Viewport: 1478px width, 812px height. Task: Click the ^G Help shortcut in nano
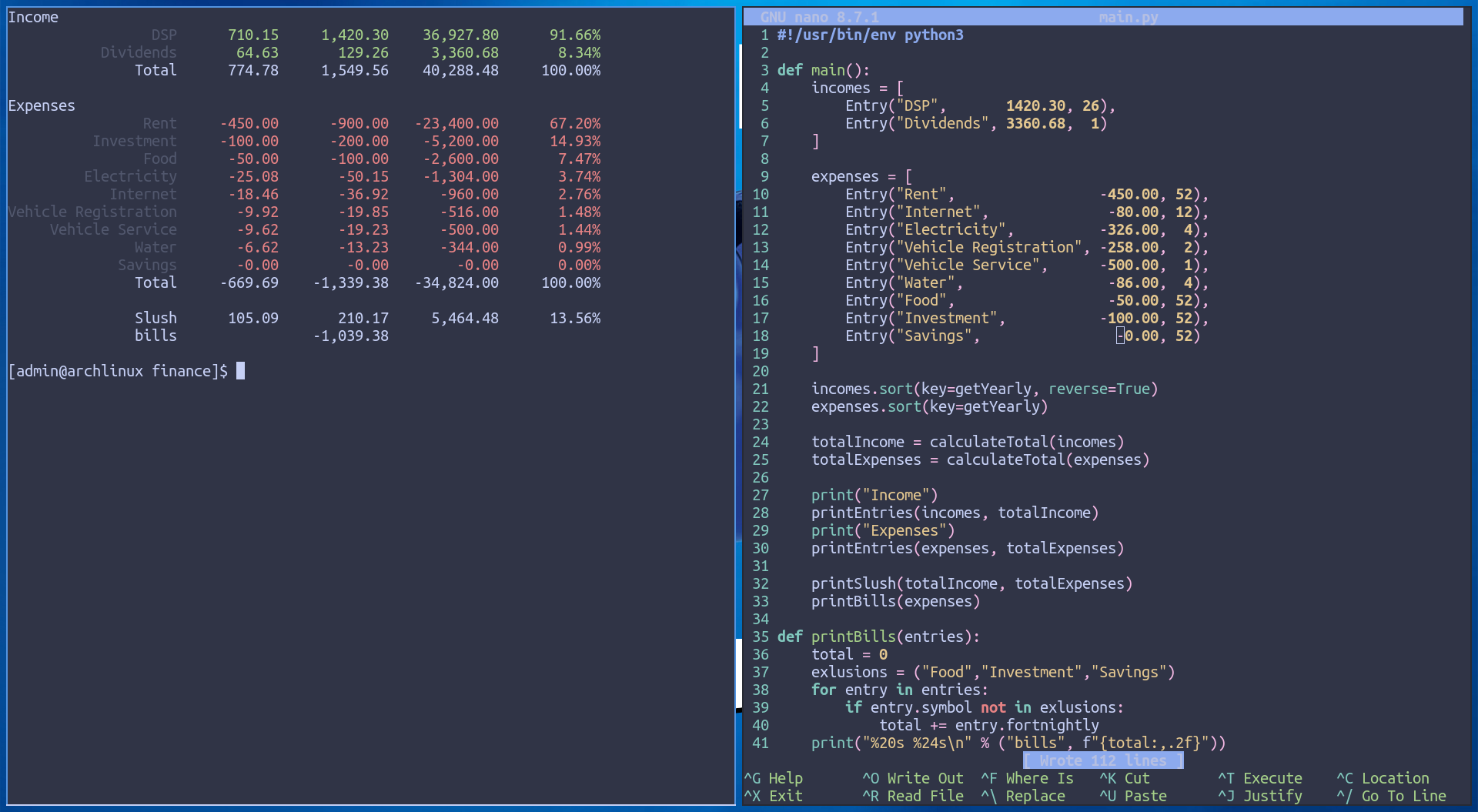point(773,778)
